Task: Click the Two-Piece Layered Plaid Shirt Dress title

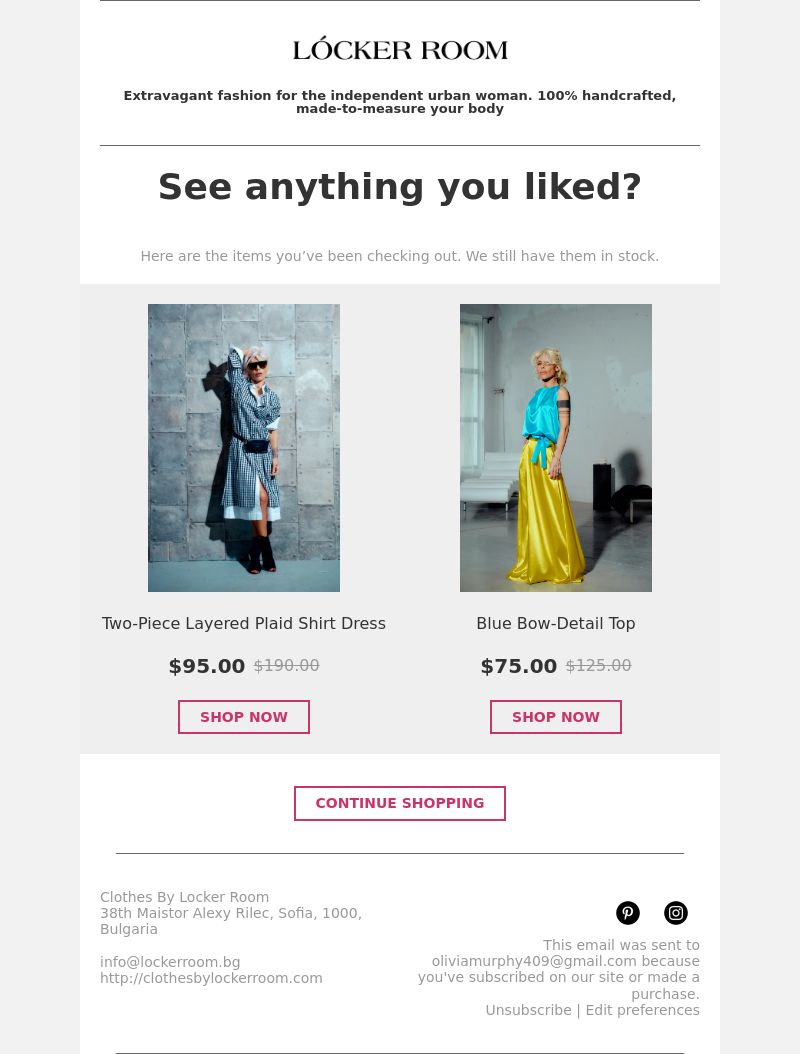Action: 244,623
